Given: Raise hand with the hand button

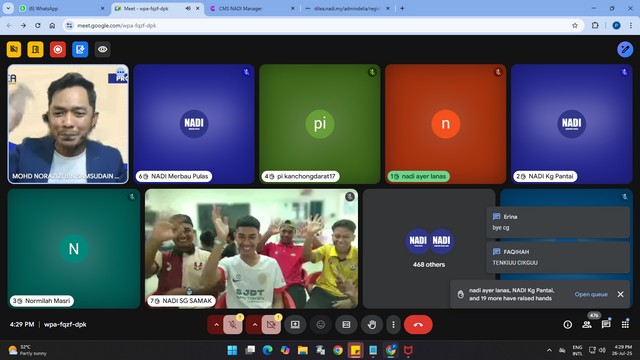Looking at the screenshot, I should coord(372,325).
